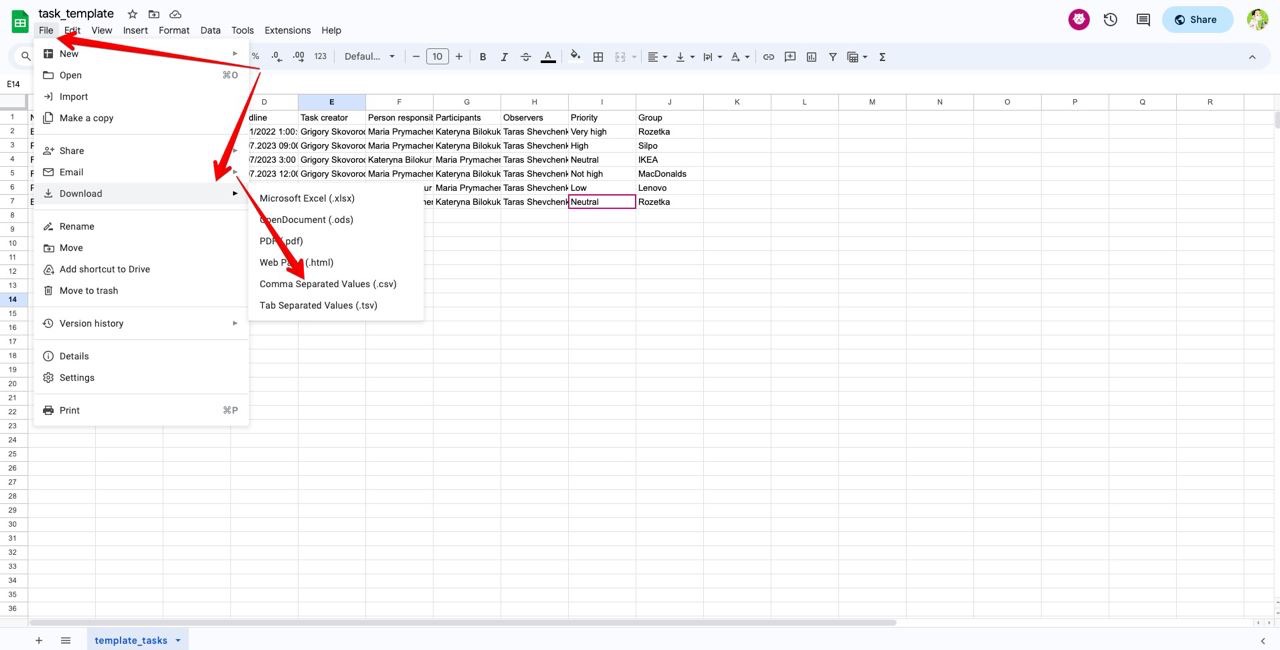Screen dimensions: 1280x650
Task: Click the Share button
Action: [x=1196, y=19]
